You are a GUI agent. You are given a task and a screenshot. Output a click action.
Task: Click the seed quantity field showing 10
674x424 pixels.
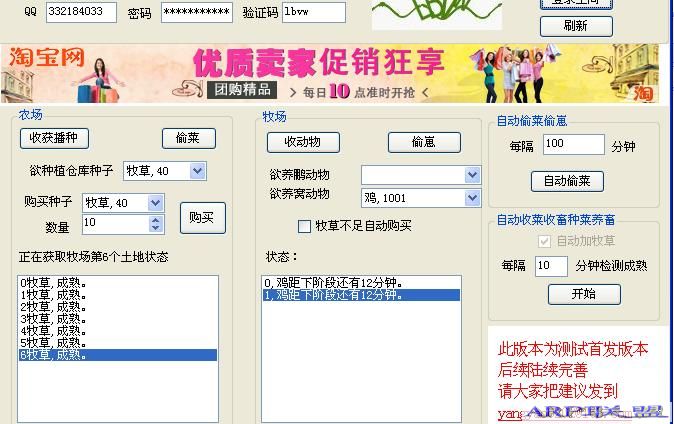click(115, 224)
